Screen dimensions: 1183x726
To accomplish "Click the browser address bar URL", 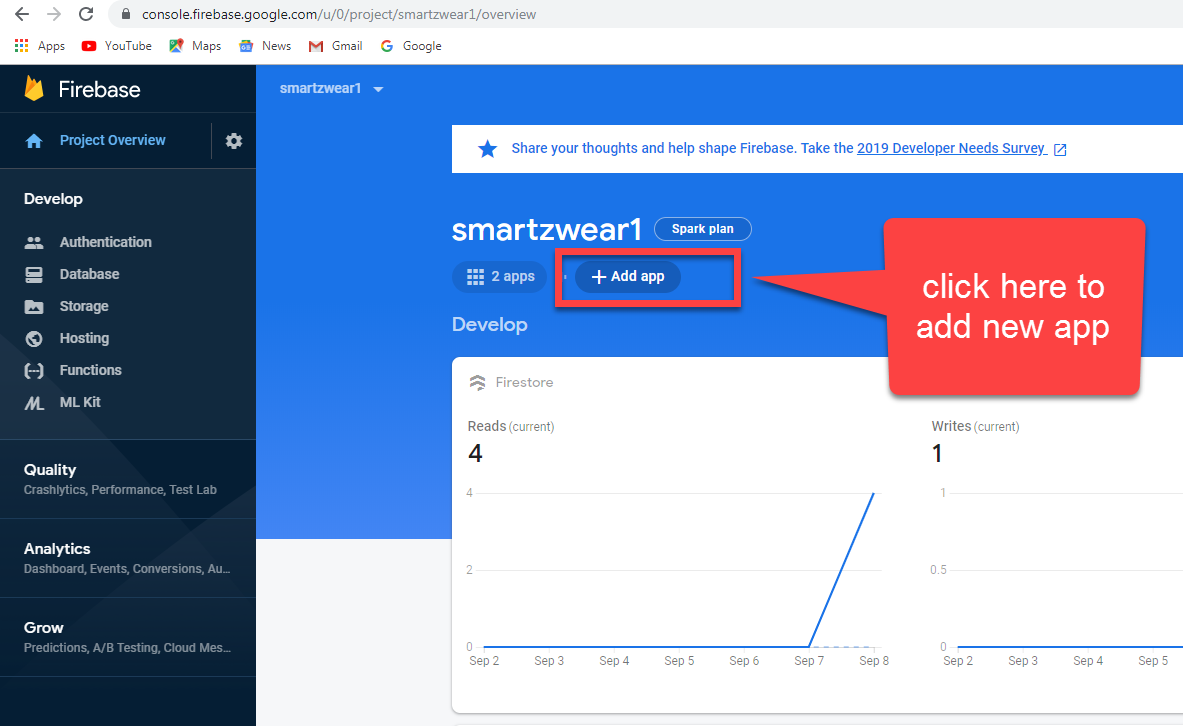I will pos(339,14).
